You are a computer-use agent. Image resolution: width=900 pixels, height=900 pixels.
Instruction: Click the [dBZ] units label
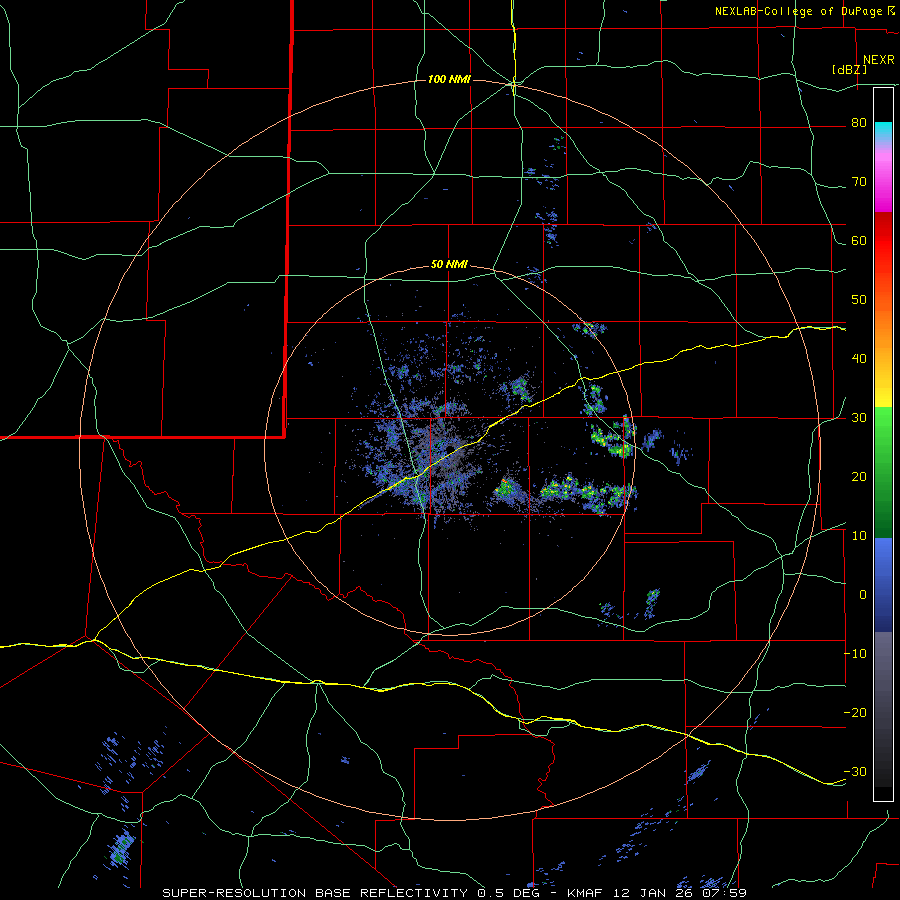click(849, 69)
